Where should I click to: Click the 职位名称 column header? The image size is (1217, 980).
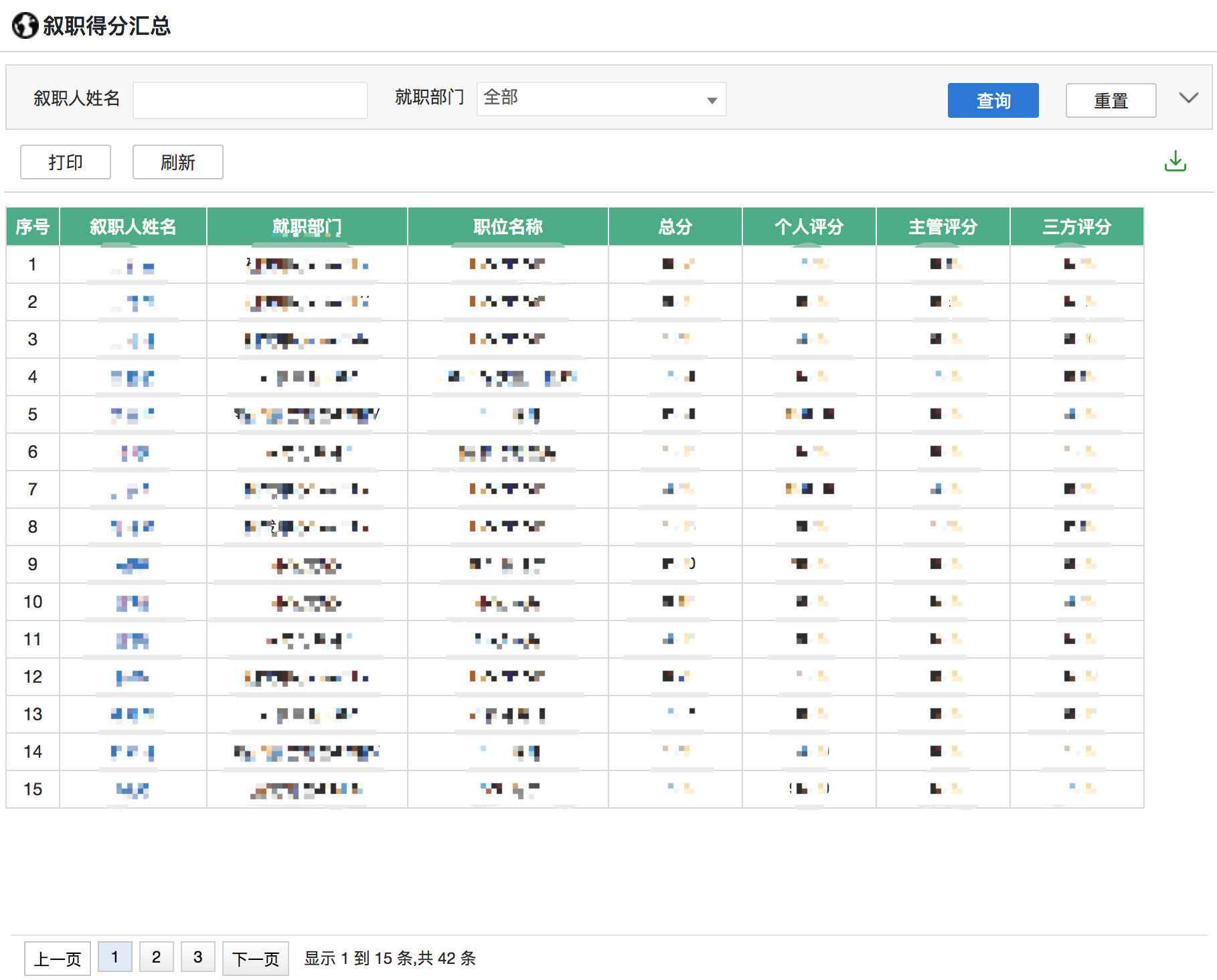click(507, 227)
